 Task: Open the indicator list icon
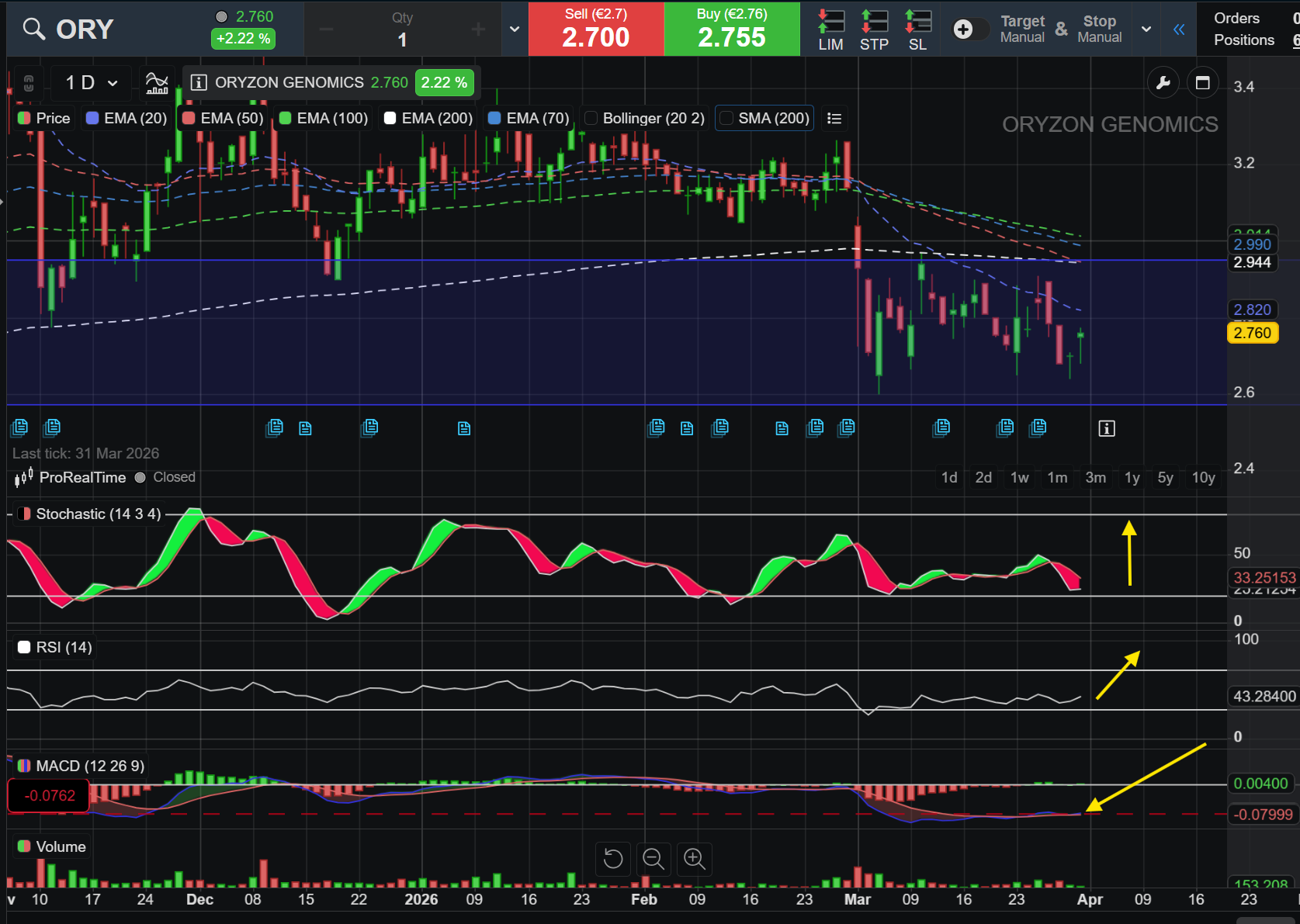click(x=834, y=118)
